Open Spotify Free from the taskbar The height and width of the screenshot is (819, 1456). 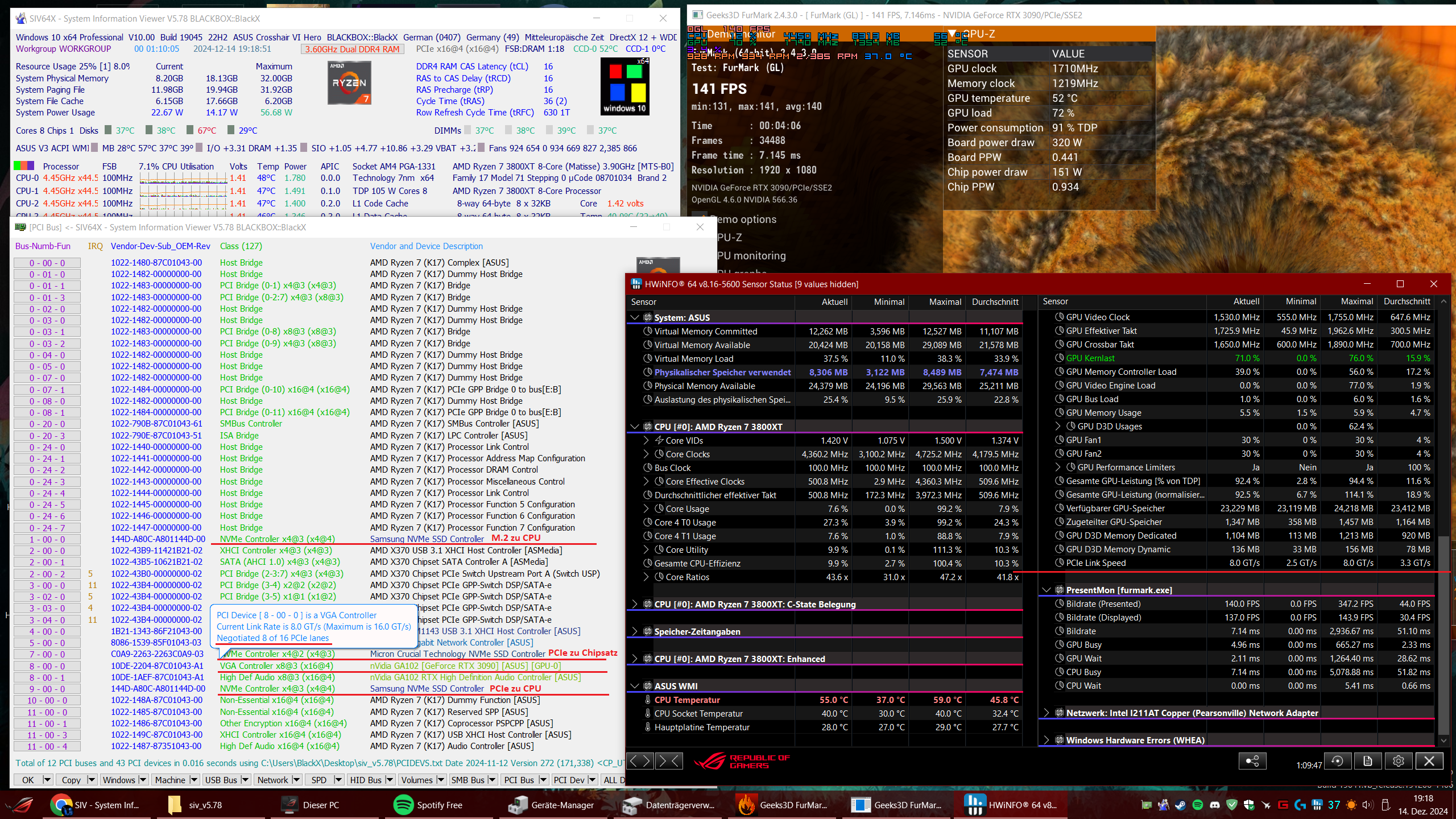point(428,805)
